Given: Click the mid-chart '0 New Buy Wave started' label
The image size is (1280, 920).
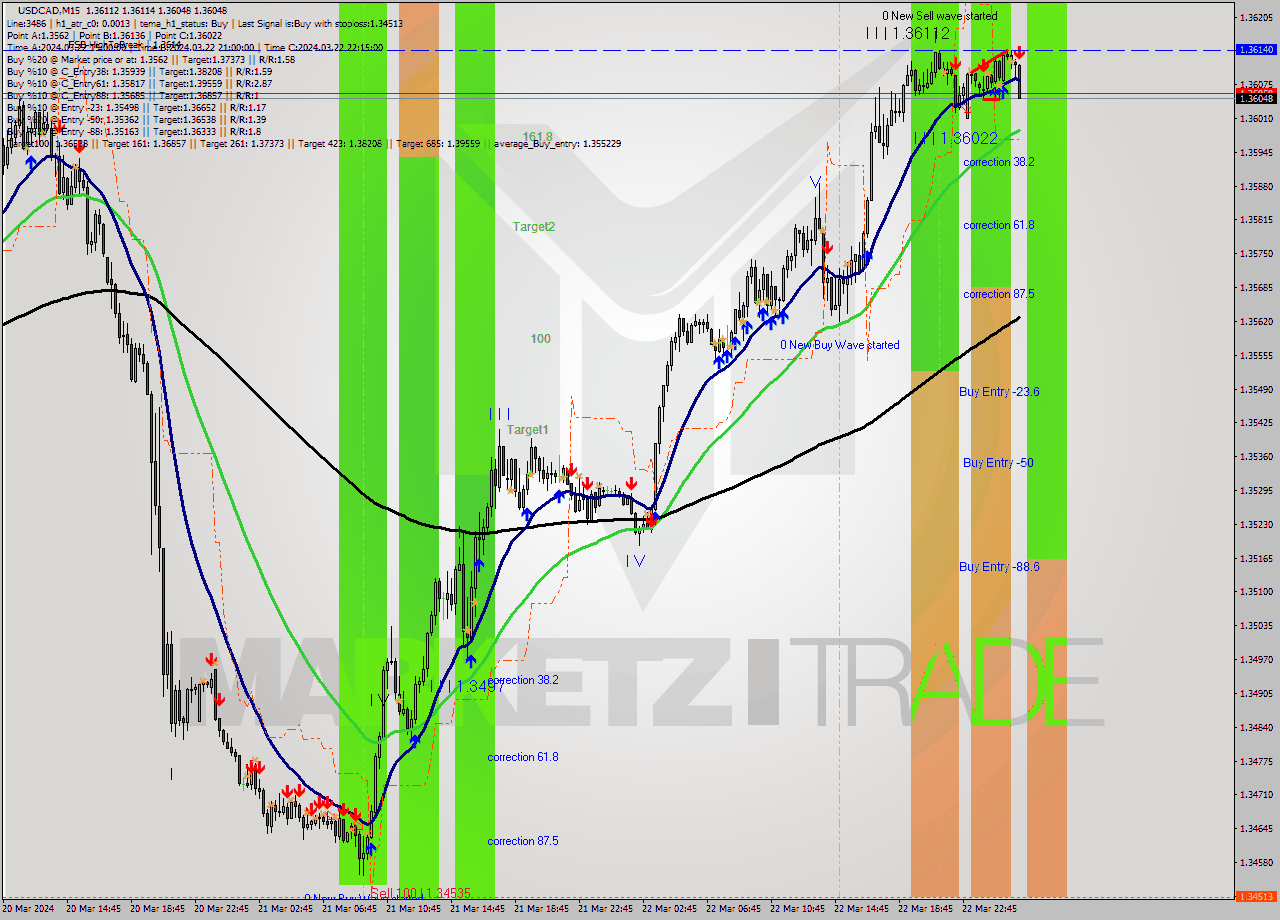Looking at the screenshot, I should pyautogui.click(x=839, y=345).
